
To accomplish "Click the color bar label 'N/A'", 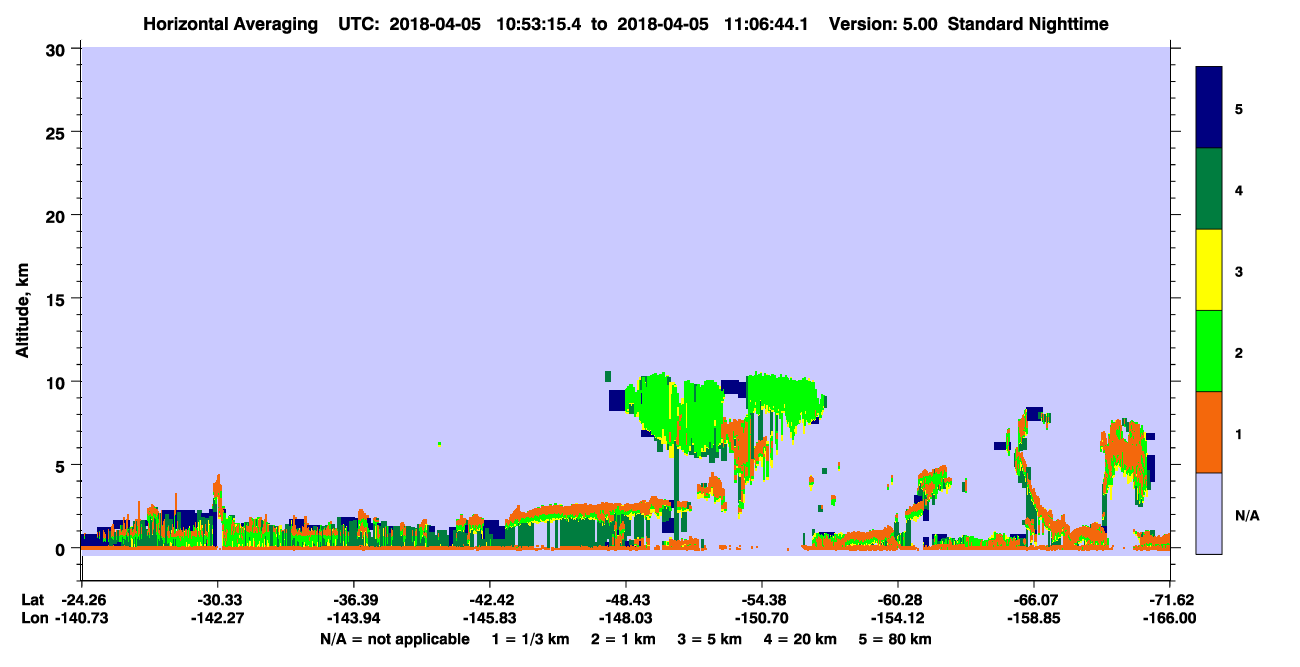I will pyautogui.click(x=1246, y=515).
